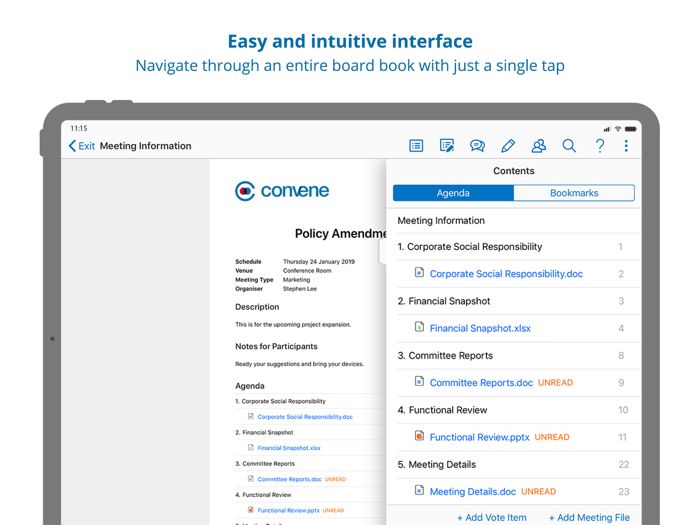700x525 pixels.
Task: Select 5. Meeting Details in Contents
Action: tap(513, 465)
